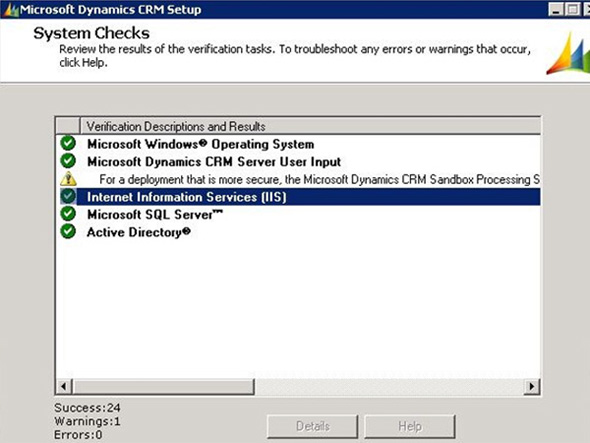Click the yellow warning triangle icon
Screen dimensions: 590x443
coord(68,179)
